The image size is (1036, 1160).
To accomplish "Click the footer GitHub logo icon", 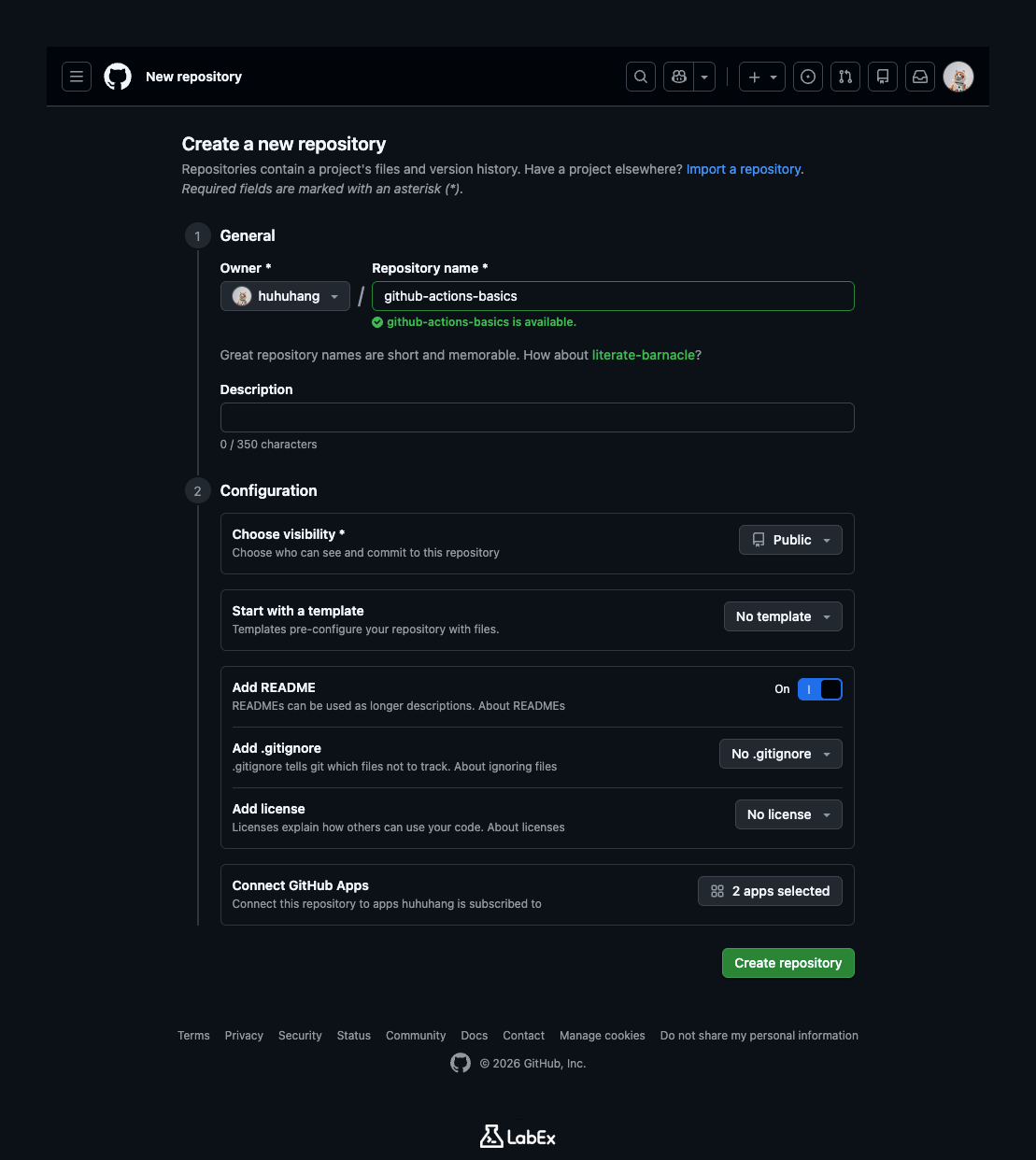I will pyautogui.click(x=461, y=1063).
